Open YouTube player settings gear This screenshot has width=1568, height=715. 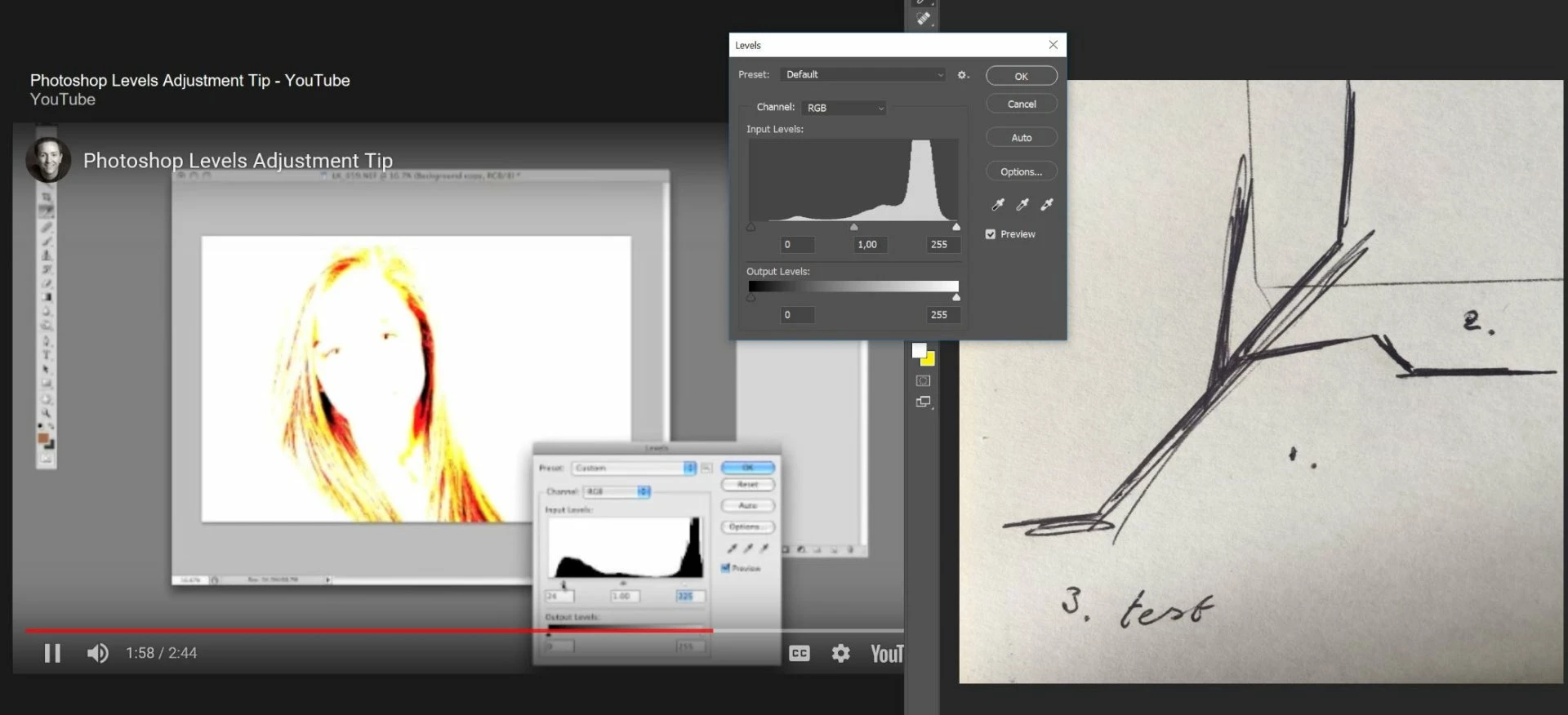[841, 653]
